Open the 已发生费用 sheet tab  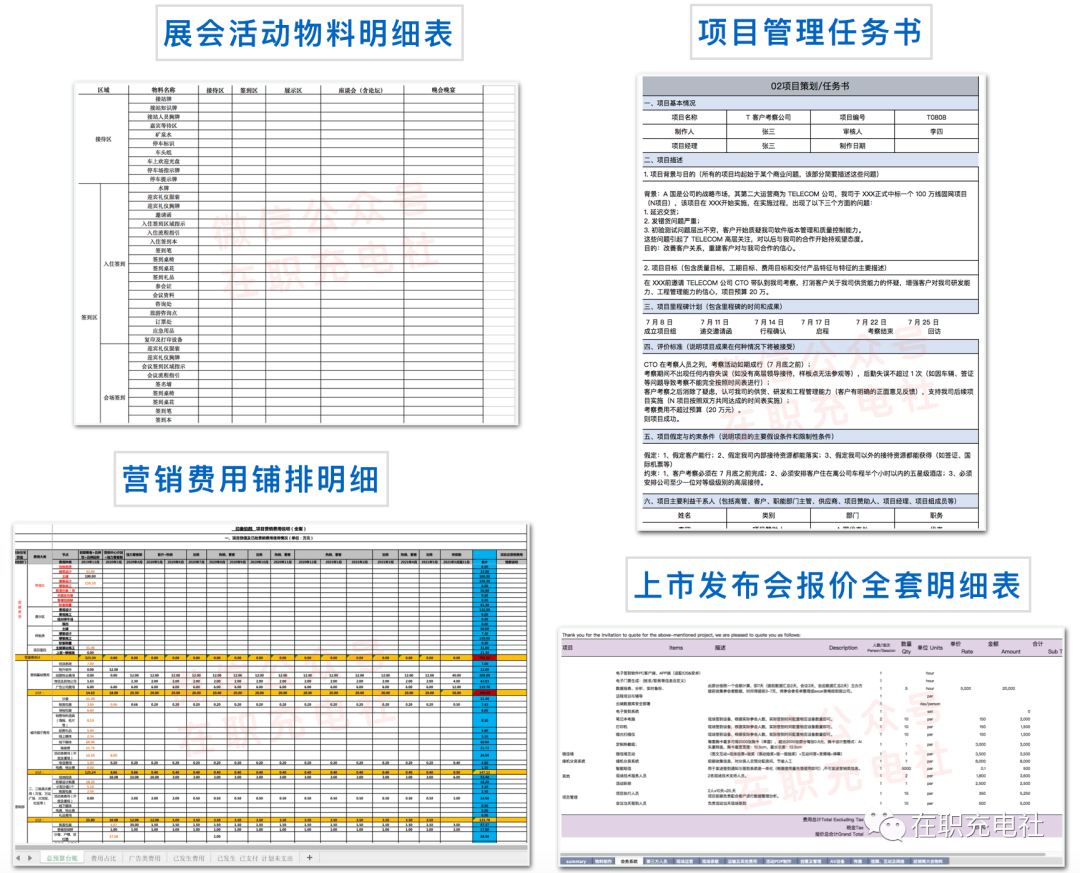click(x=190, y=858)
